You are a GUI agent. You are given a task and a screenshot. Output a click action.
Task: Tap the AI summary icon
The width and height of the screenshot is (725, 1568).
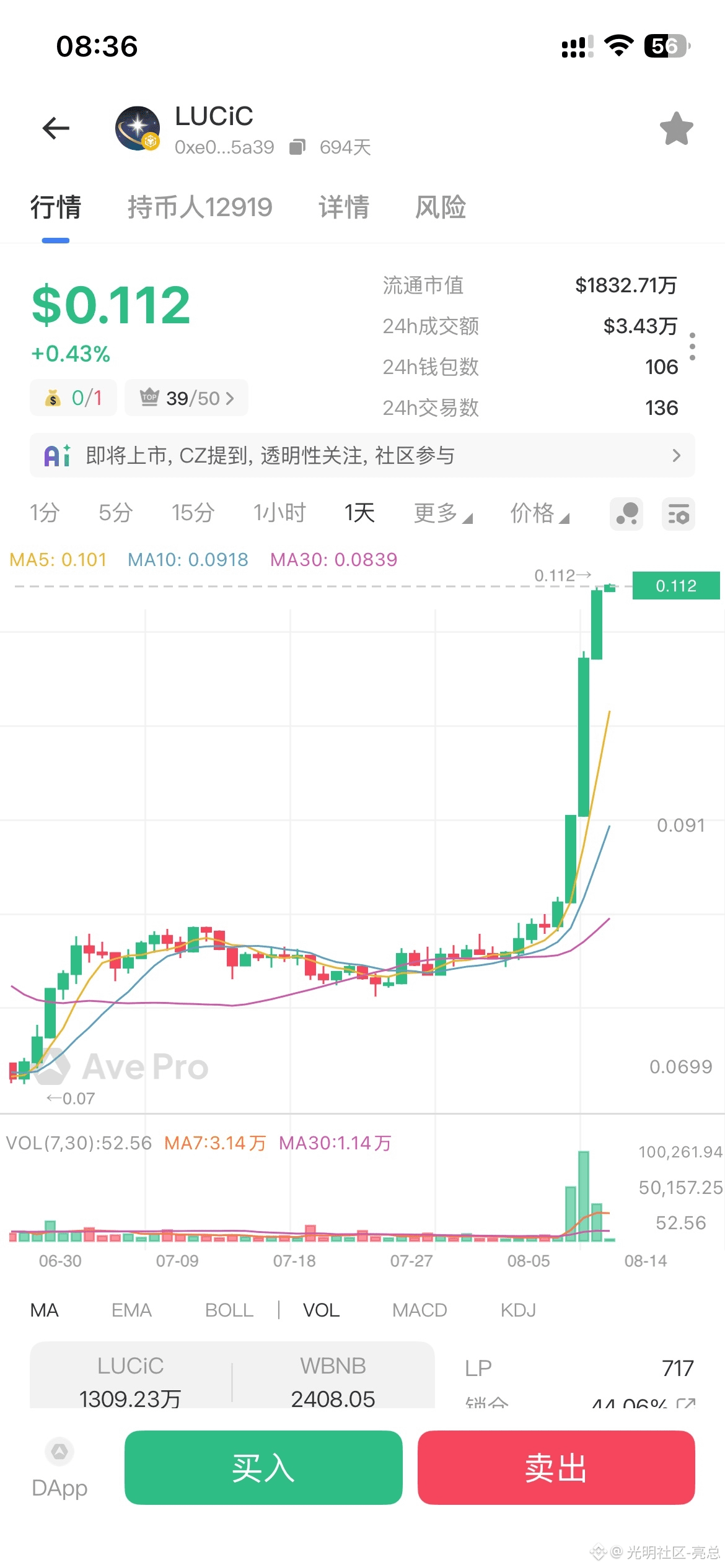pyautogui.click(x=58, y=456)
